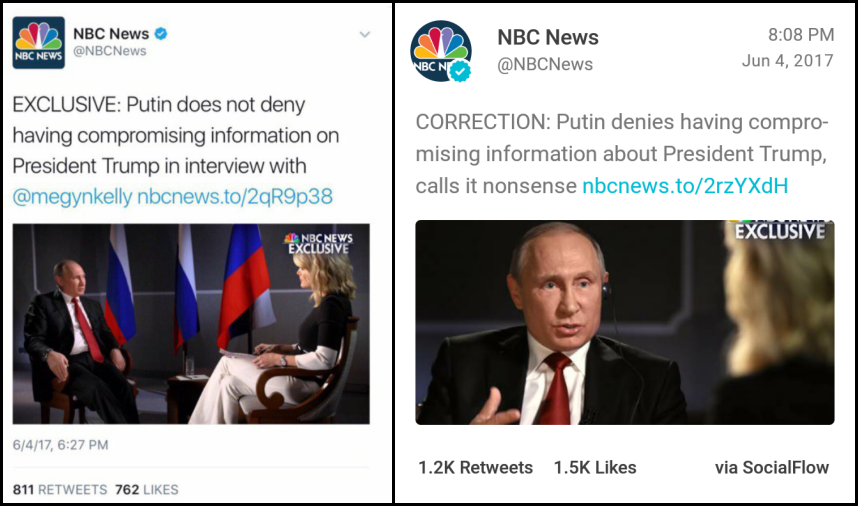
Task: Click the via SocialFlow source label
Action: point(771,467)
